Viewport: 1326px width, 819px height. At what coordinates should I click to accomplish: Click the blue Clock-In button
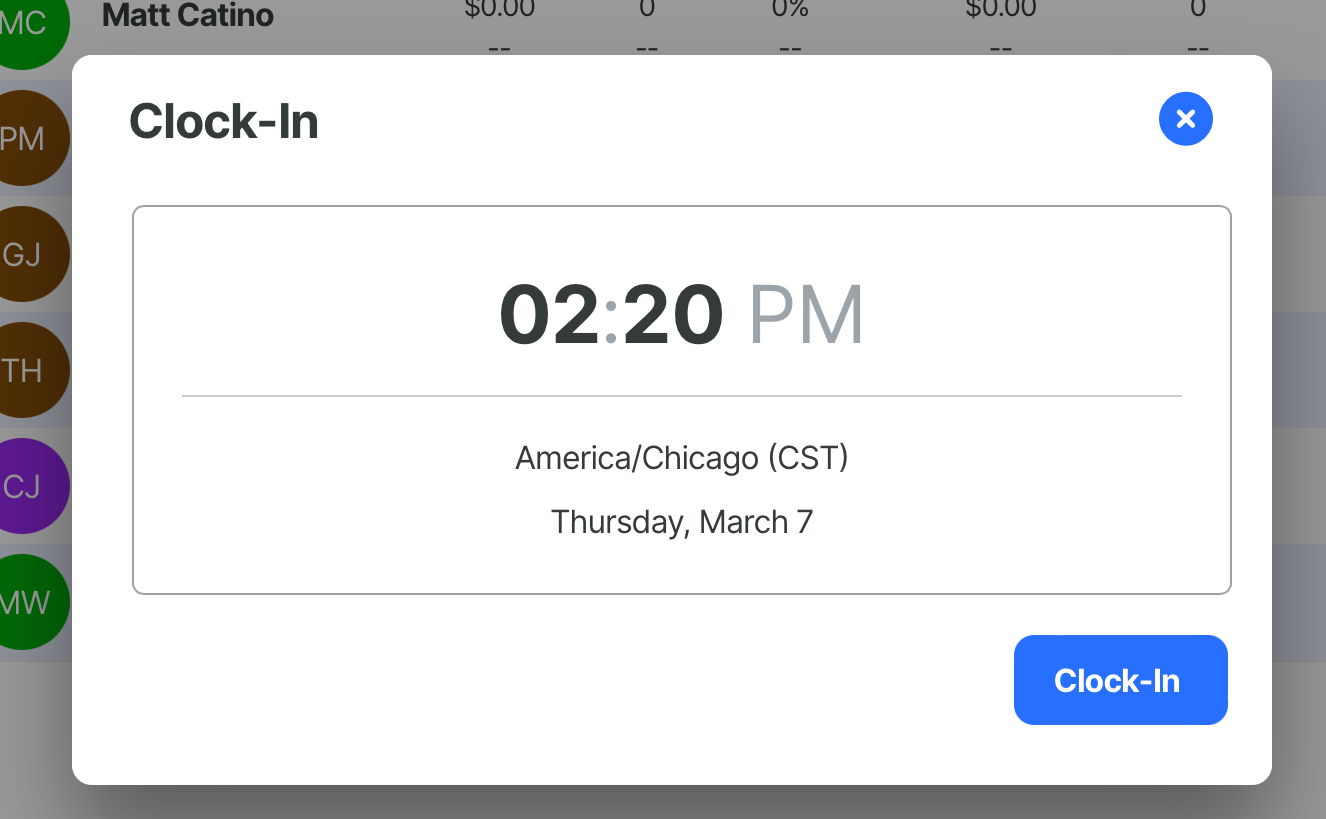1120,680
